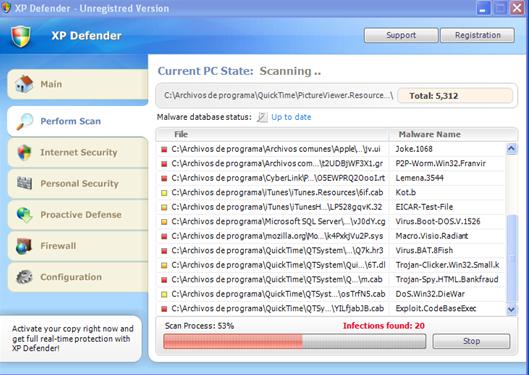Click the Up to date link
The image size is (529, 375).
291,117
